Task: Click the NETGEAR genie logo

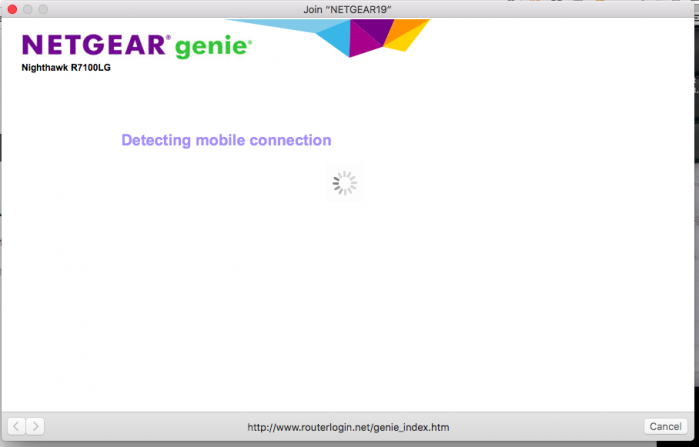Action: (x=137, y=46)
